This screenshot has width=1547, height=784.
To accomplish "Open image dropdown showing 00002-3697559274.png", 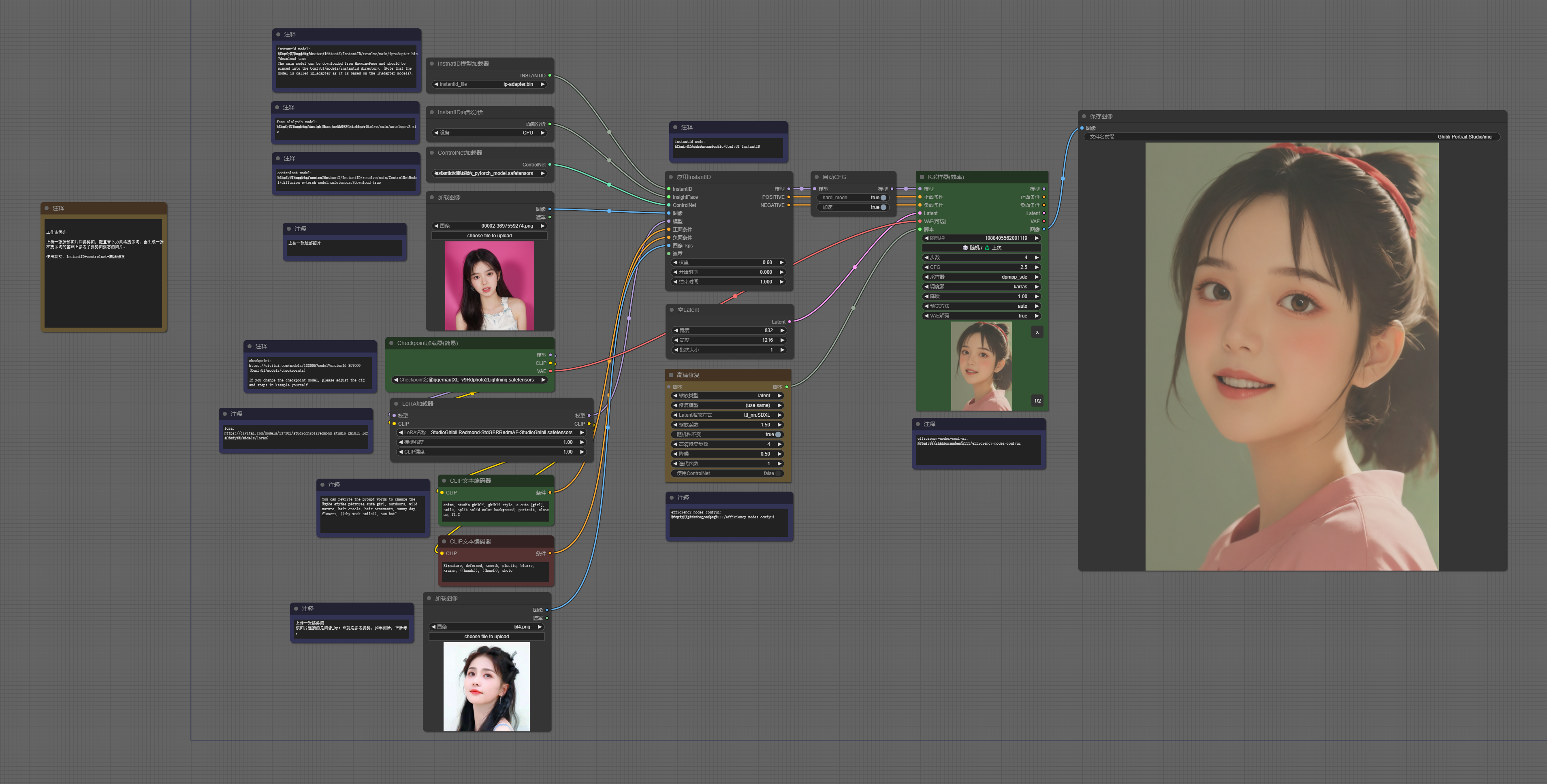I will click(x=489, y=226).
